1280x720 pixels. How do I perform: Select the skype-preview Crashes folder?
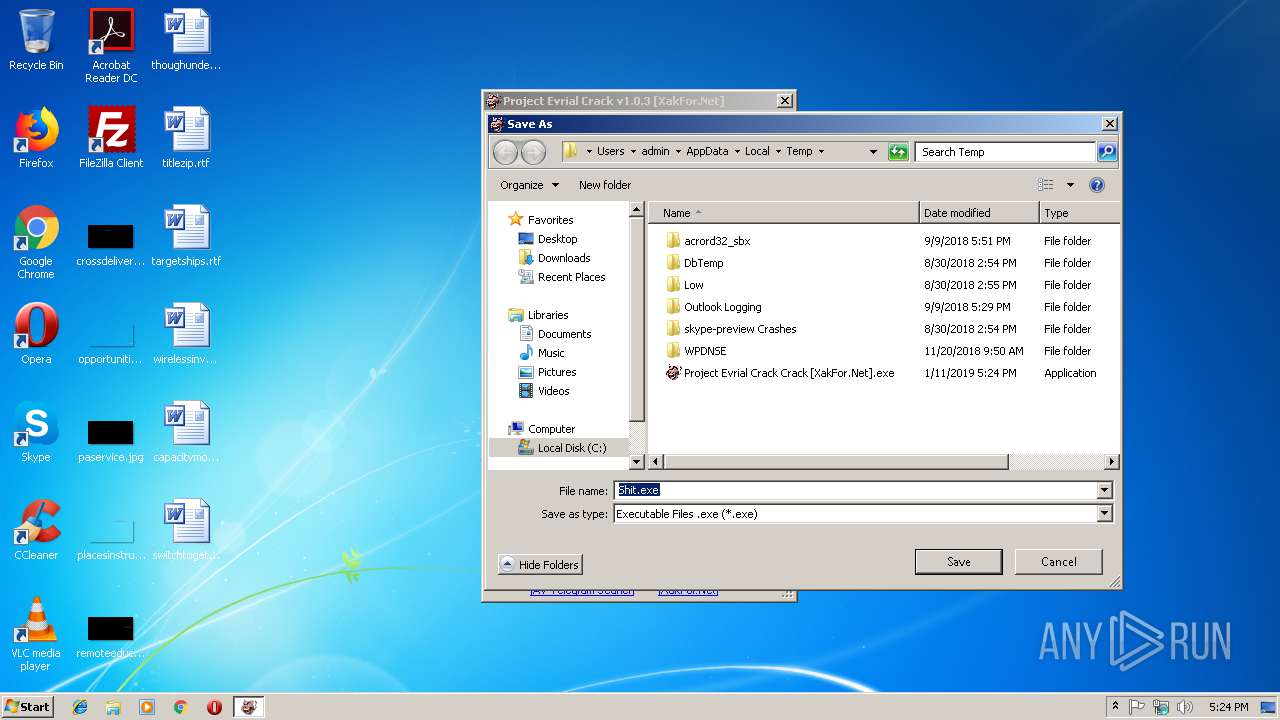[x=731, y=329]
